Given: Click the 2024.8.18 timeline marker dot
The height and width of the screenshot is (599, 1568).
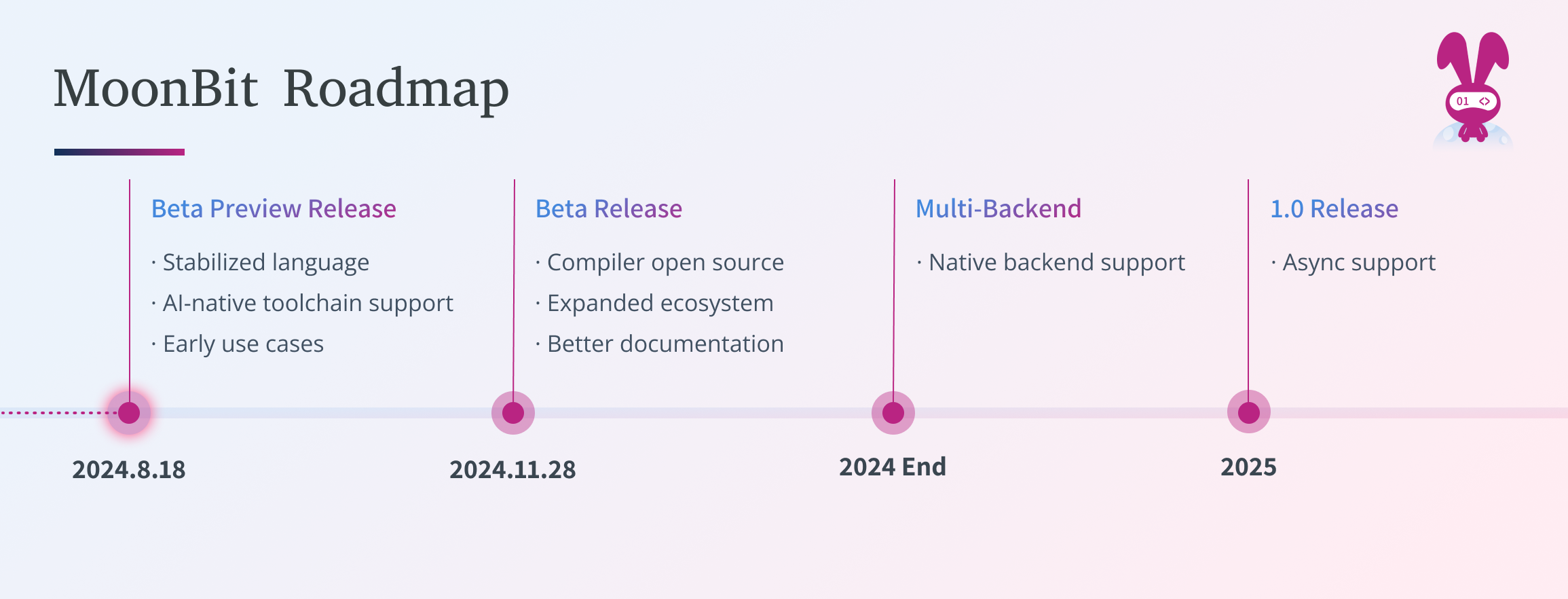Looking at the screenshot, I should [x=129, y=412].
